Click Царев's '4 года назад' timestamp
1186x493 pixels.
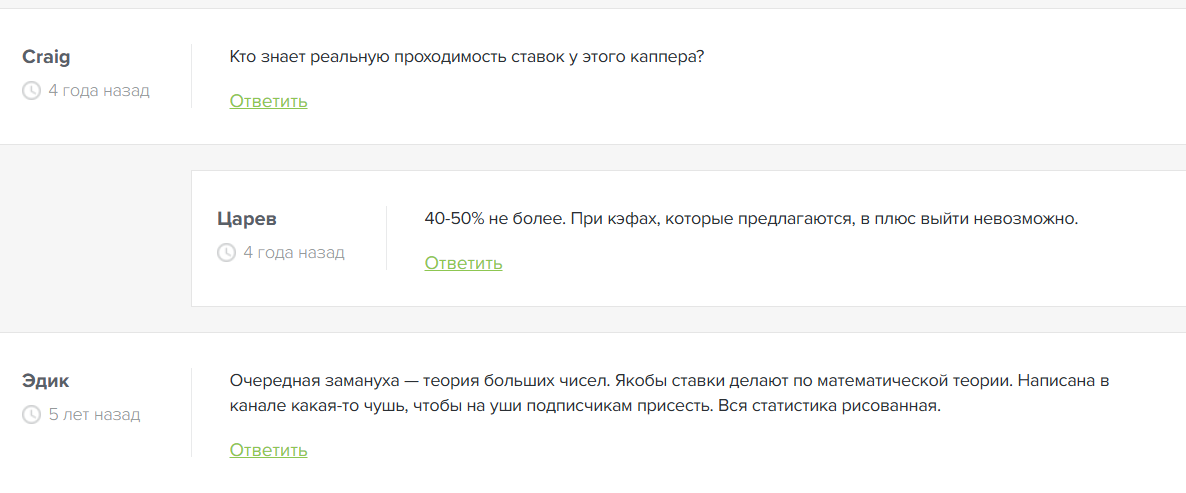pyautogui.click(x=294, y=253)
